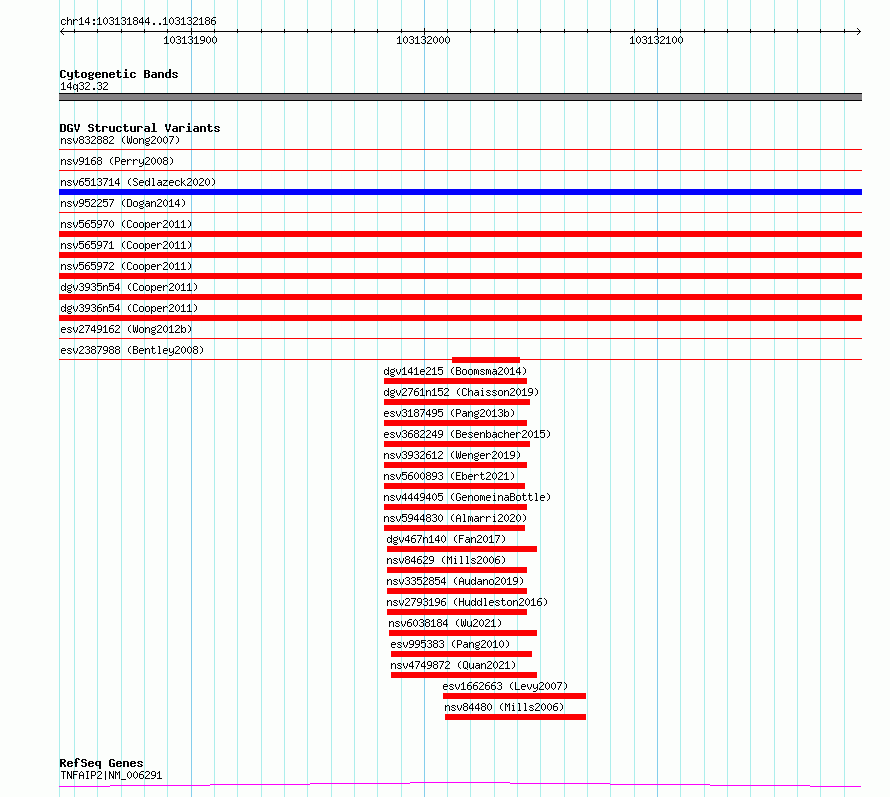This screenshot has width=890, height=797.
Task: Open dgv2761n152 (Chaisson2019) variant entry
Action: (461, 392)
